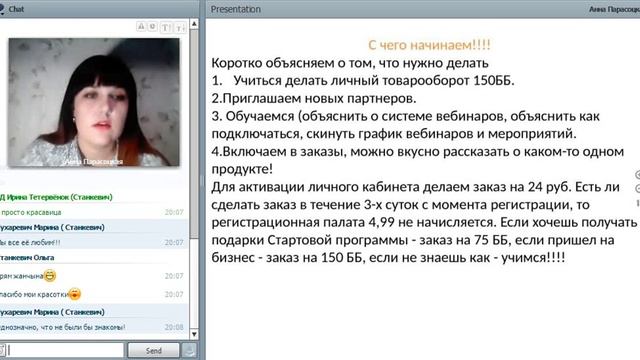
Task: Click line starting 'Для активации личного кабинета'
Action: [x=416, y=187]
